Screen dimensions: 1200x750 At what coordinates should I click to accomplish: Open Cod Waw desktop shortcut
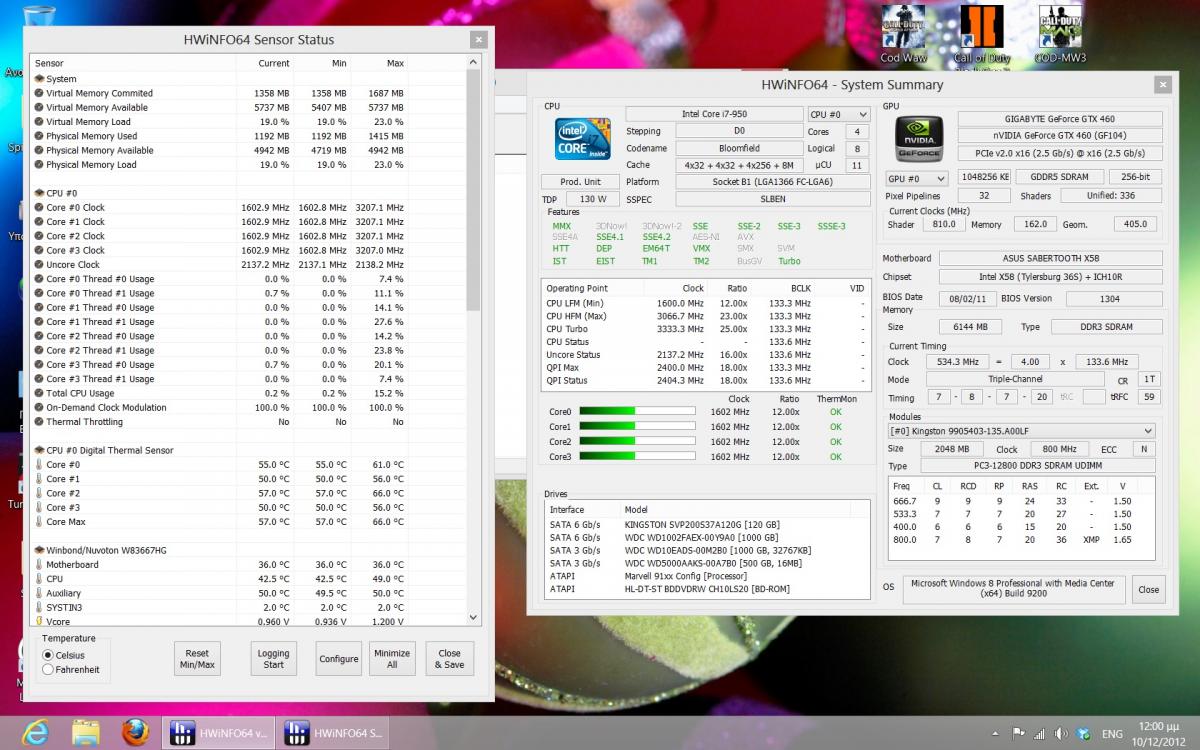click(903, 35)
